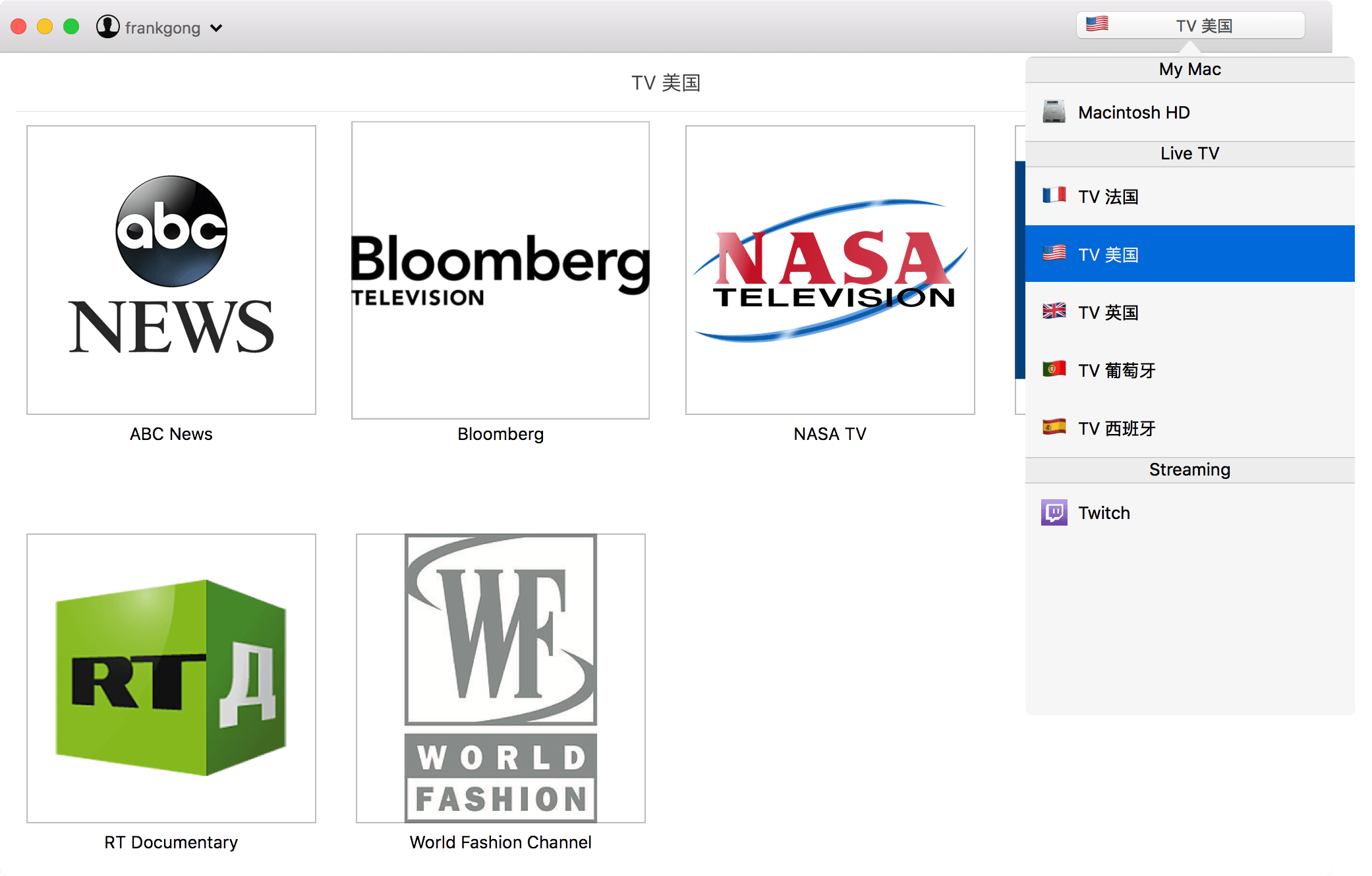Select TV 西班牙 in Live TV list
The image size is (1372, 876).
point(1190,427)
